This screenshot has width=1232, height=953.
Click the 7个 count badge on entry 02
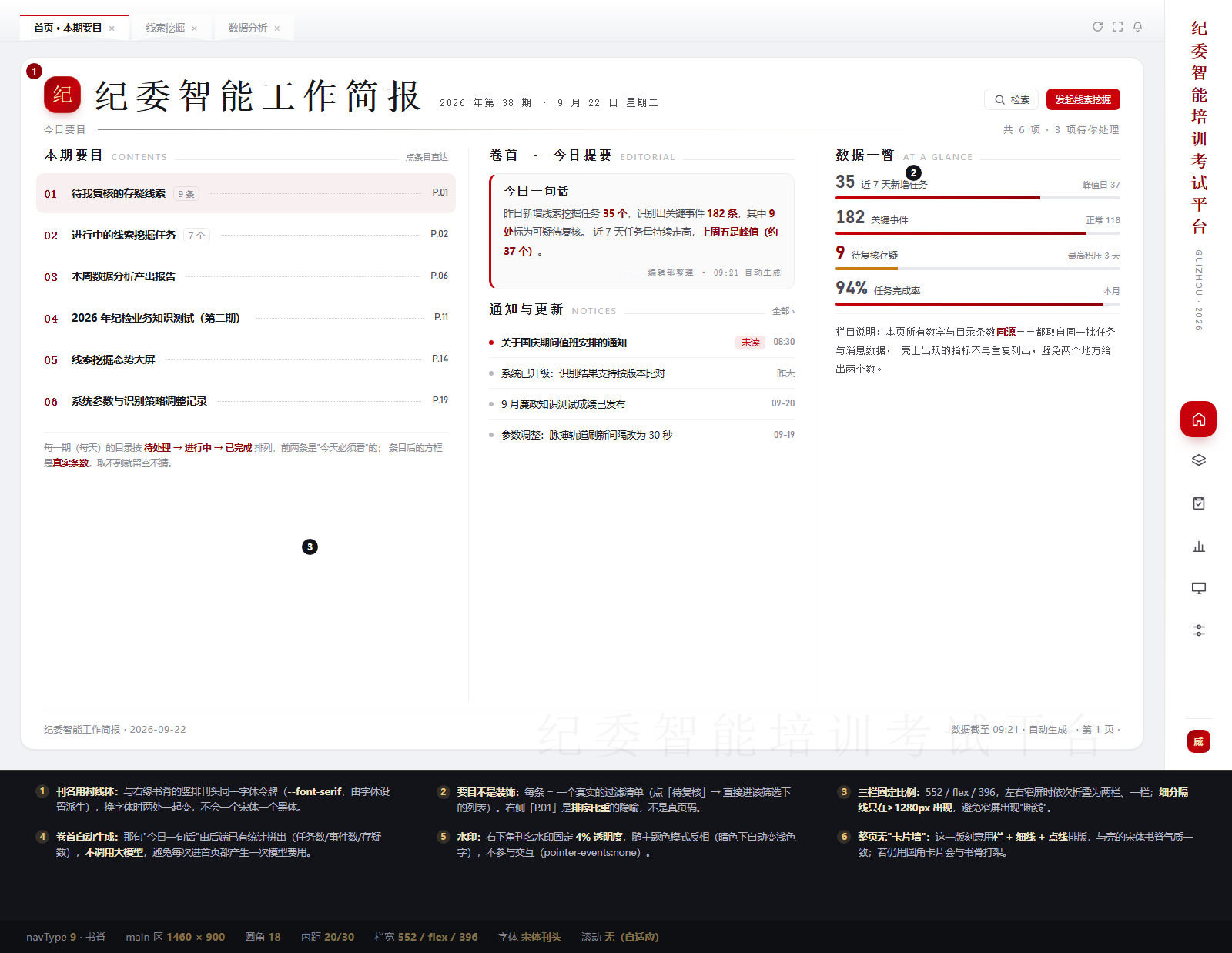[197, 236]
